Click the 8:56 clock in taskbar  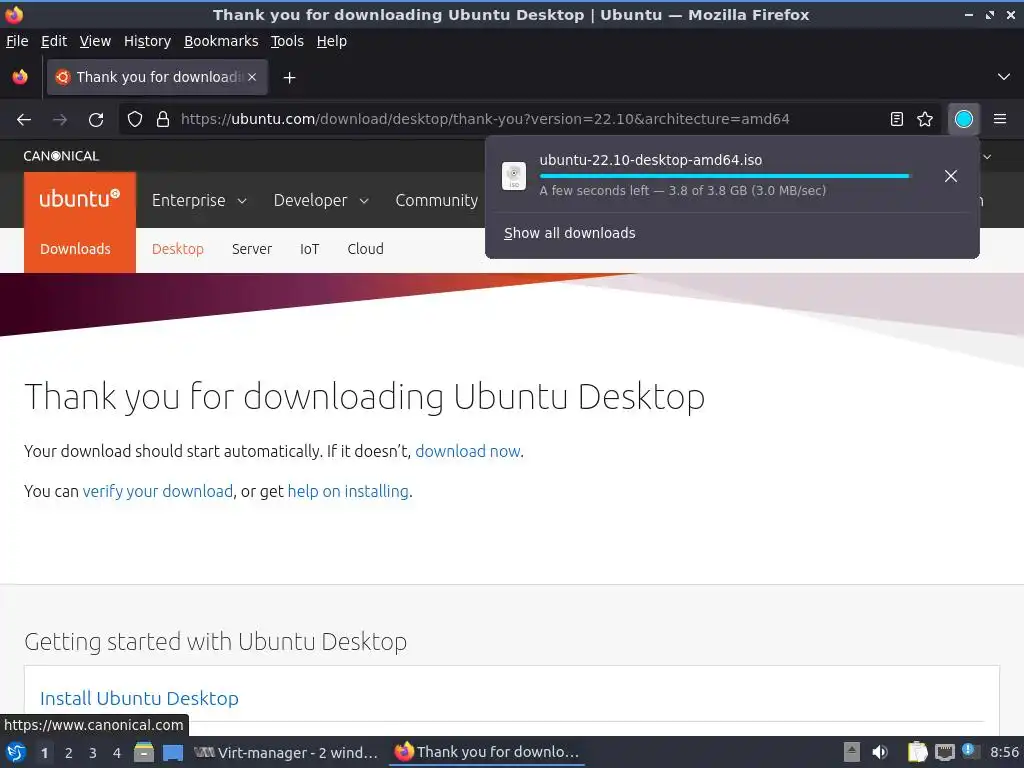click(x=1004, y=752)
